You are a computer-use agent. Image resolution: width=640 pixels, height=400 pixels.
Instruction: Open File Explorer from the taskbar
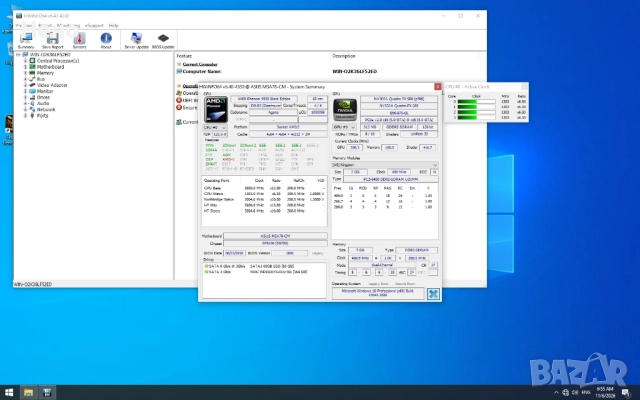[x=28, y=393]
